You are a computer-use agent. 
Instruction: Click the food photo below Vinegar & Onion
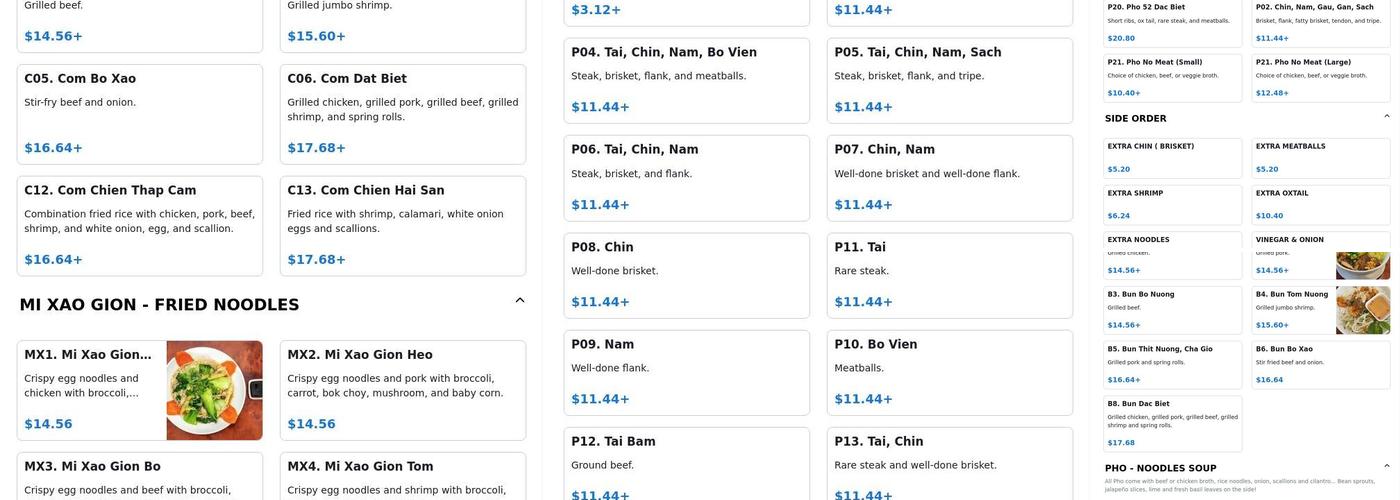1362,265
